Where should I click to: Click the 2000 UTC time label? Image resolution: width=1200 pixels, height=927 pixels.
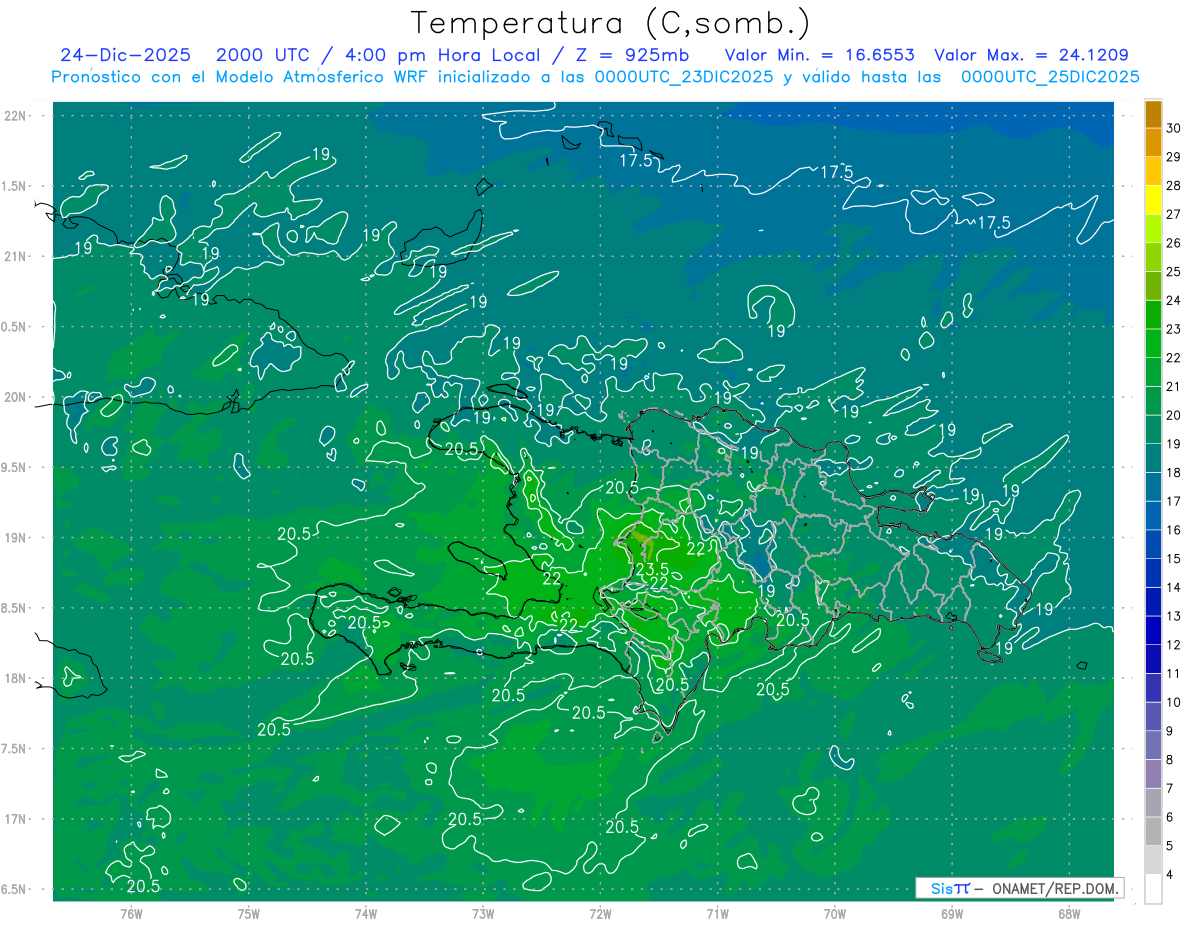click(264, 55)
